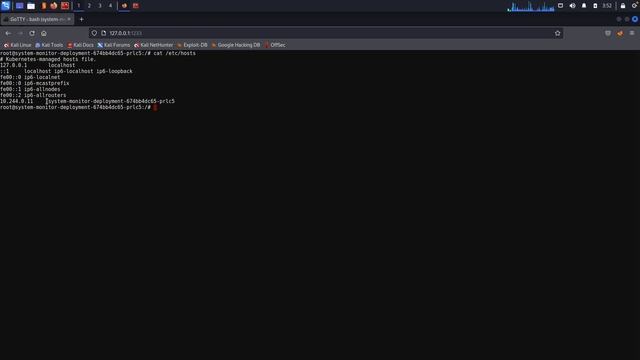Viewport: 640px width, 360px height.
Task: Click the 'cat /etc/hosts' command text
Action: [174, 53]
